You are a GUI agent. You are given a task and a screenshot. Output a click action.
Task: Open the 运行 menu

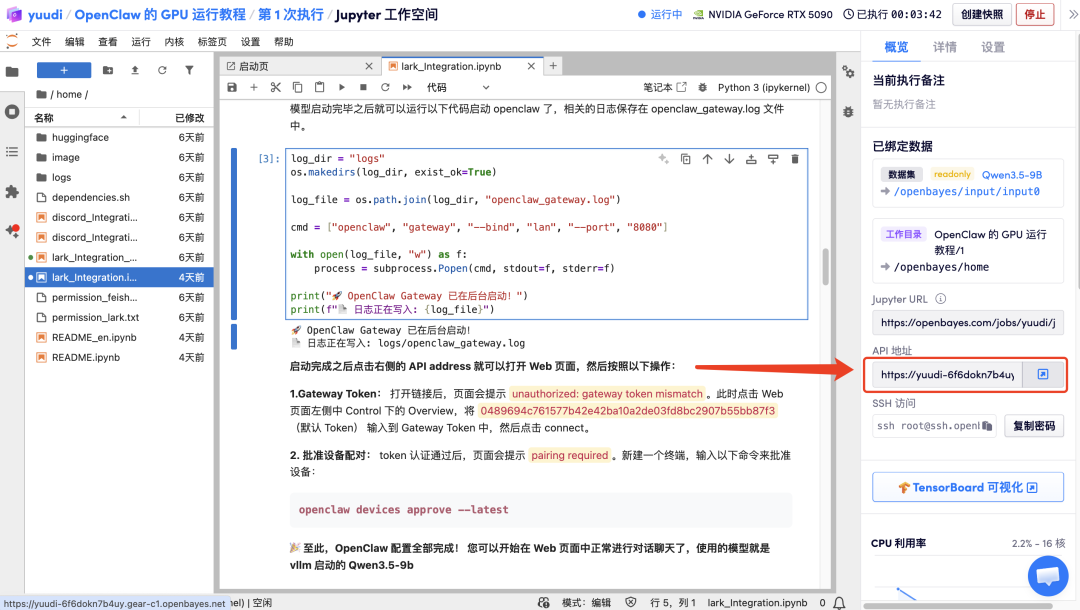click(141, 42)
